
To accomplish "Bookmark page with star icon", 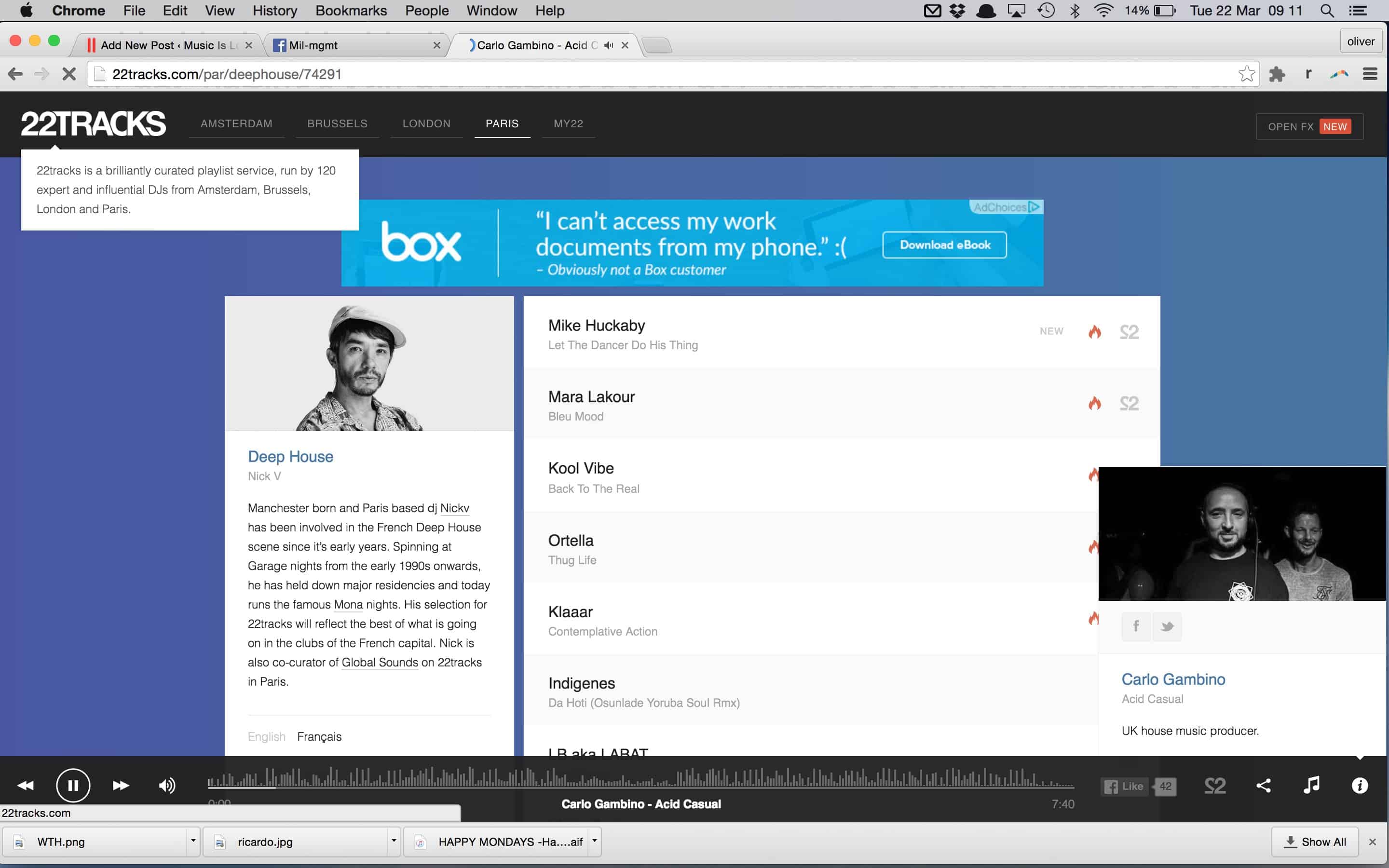I will pyautogui.click(x=1246, y=73).
